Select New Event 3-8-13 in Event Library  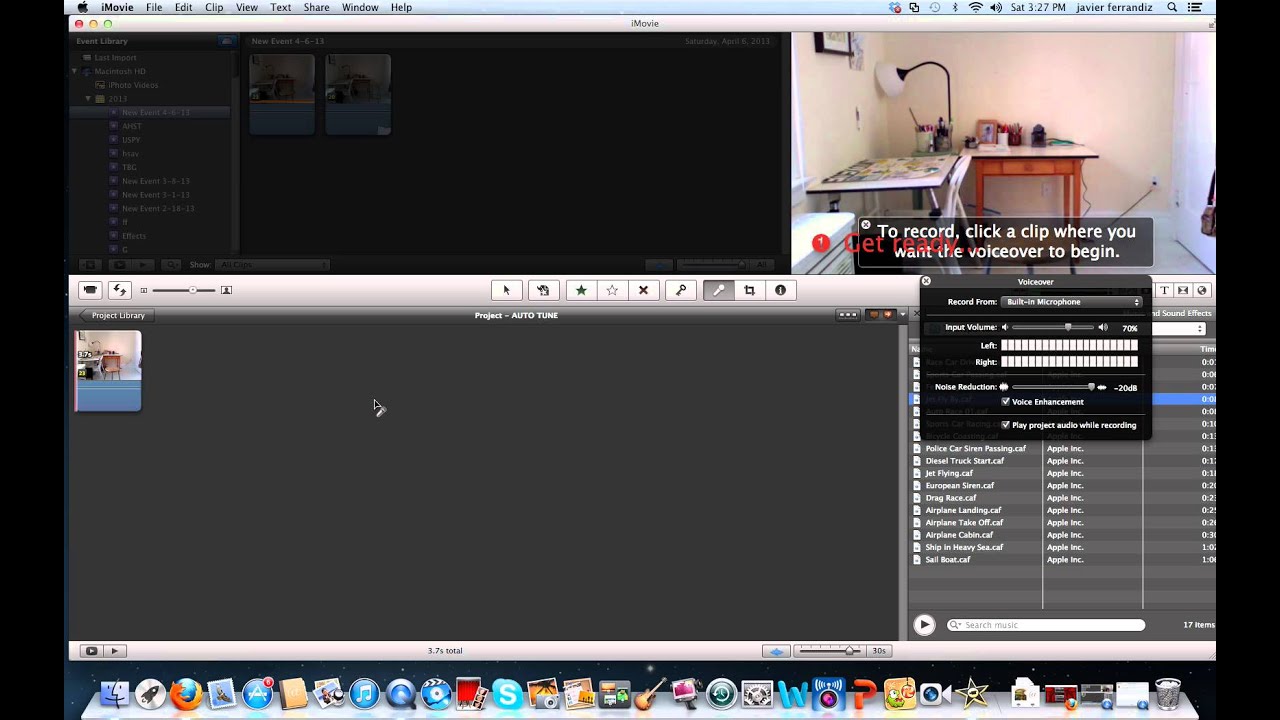click(x=155, y=181)
